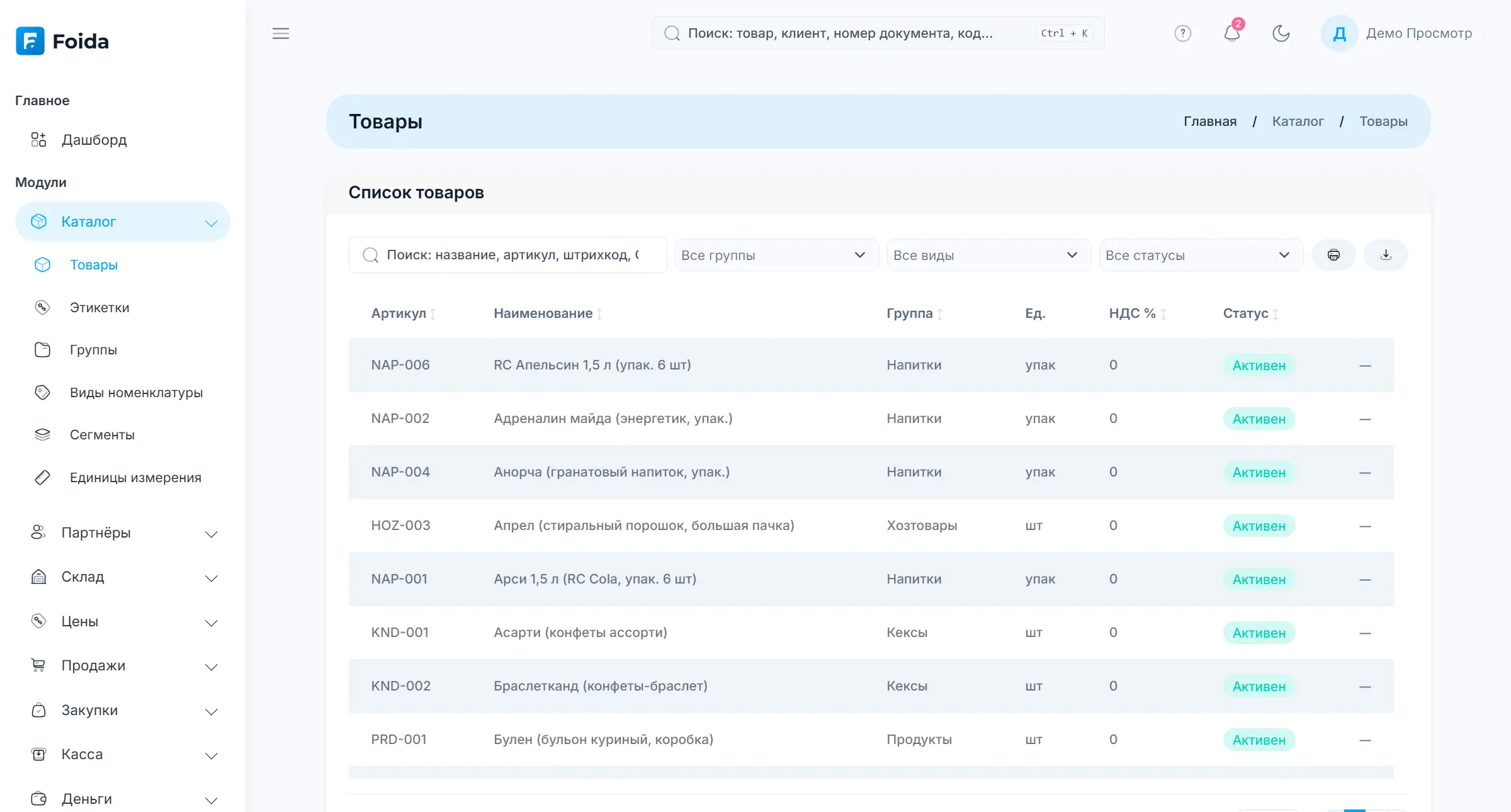
Task: Expand the Цены submenu chevron
Action: click(x=212, y=623)
